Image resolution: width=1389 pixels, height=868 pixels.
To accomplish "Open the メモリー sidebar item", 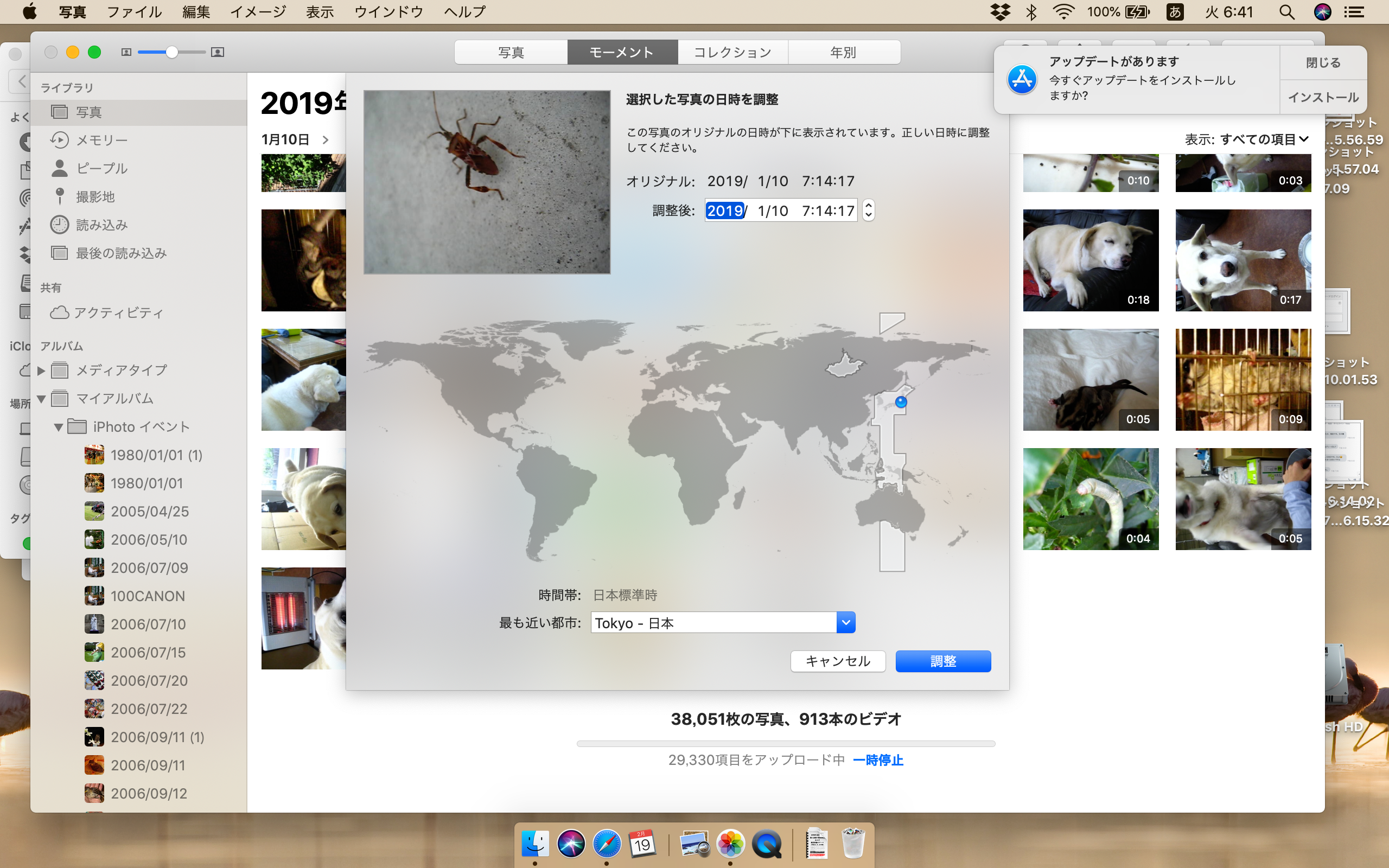I will pos(101,140).
